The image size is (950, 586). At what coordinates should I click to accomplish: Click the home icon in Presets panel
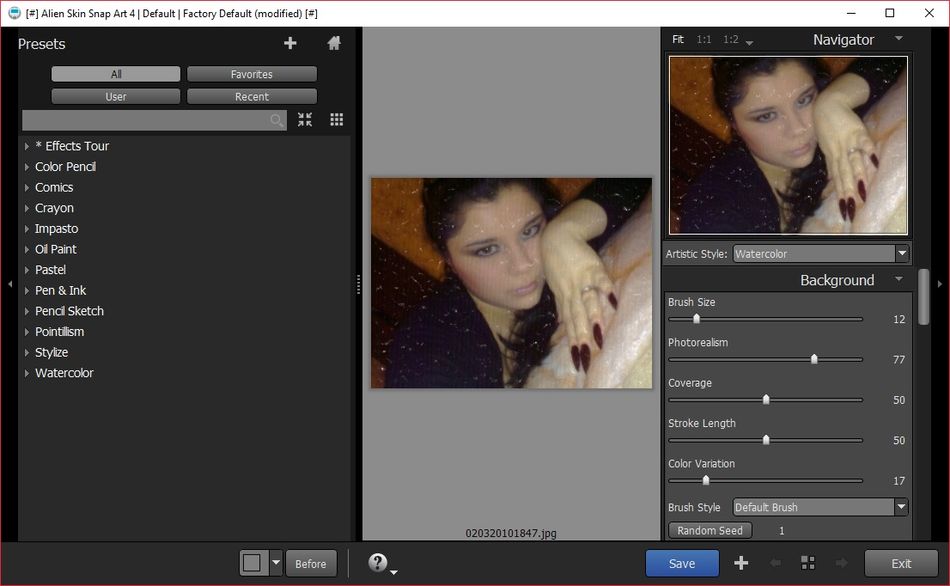point(334,43)
